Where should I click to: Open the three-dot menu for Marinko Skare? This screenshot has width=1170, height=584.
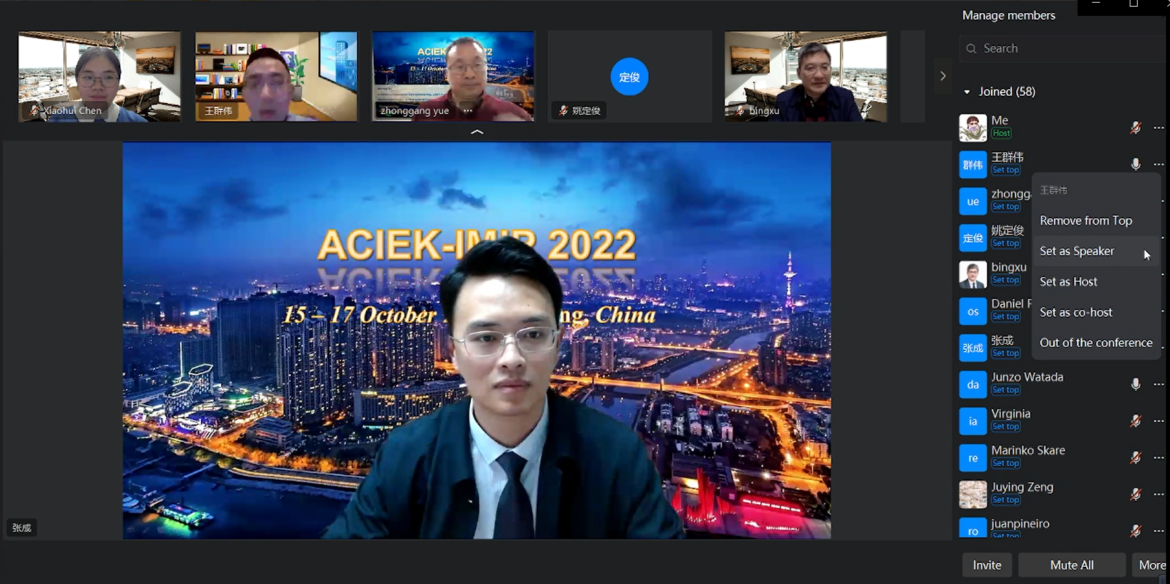1158,457
